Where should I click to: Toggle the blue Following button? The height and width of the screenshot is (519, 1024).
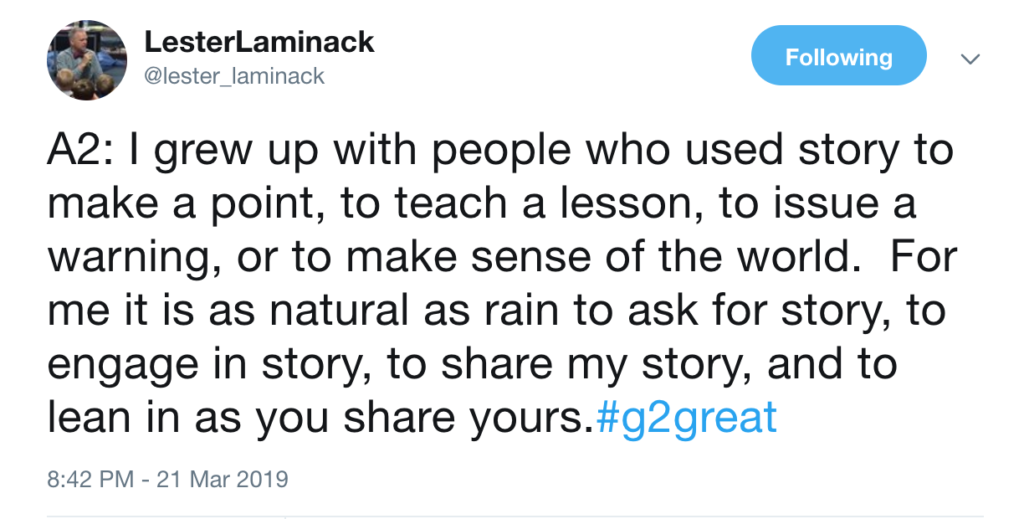coord(839,56)
